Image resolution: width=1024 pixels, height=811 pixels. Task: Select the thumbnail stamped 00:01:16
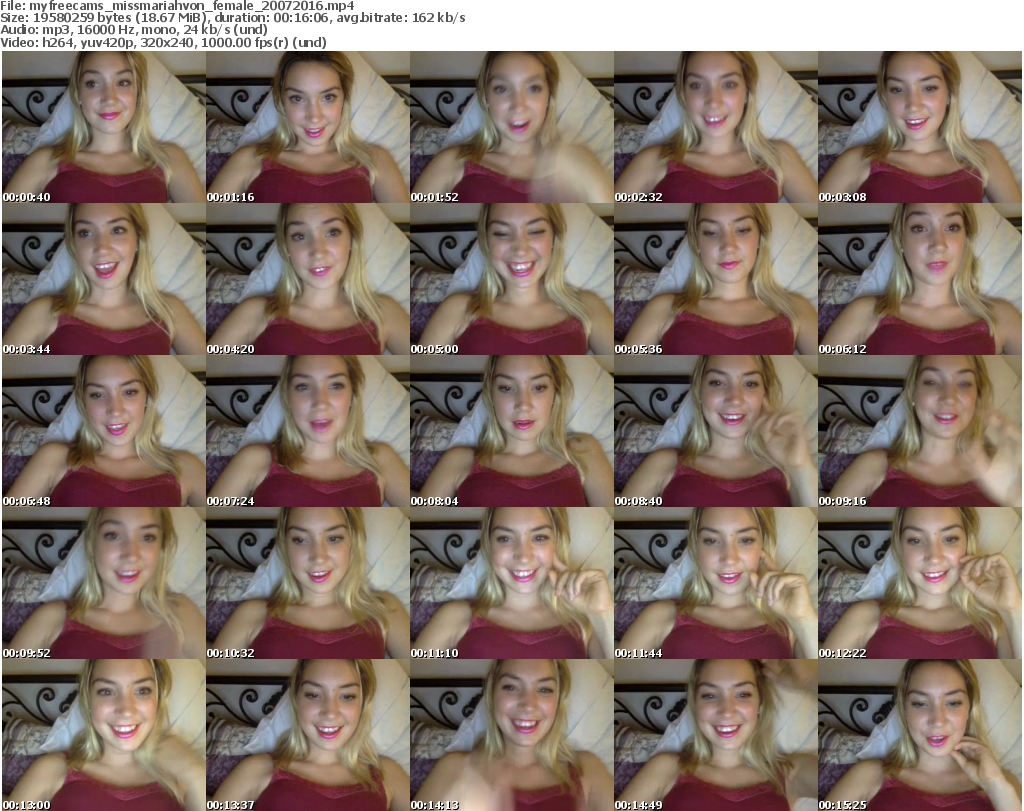pyautogui.click(x=308, y=127)
